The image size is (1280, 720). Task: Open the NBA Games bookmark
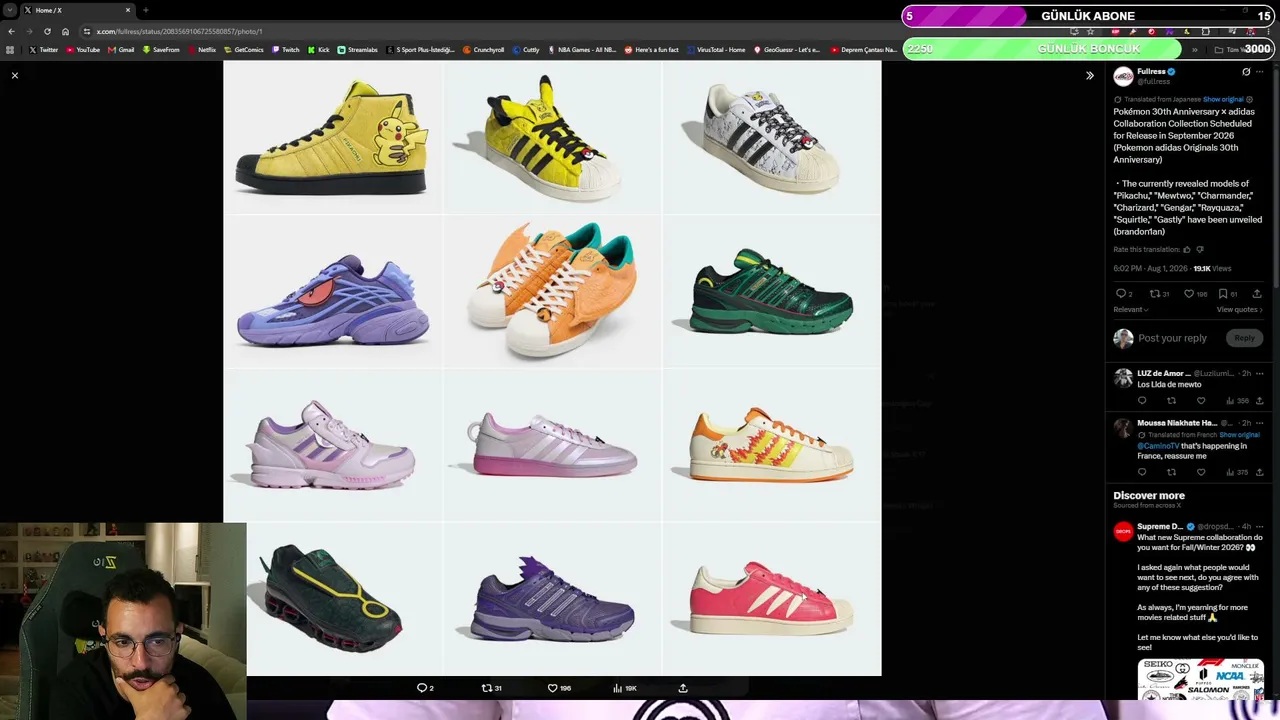[x=581, y=50]
